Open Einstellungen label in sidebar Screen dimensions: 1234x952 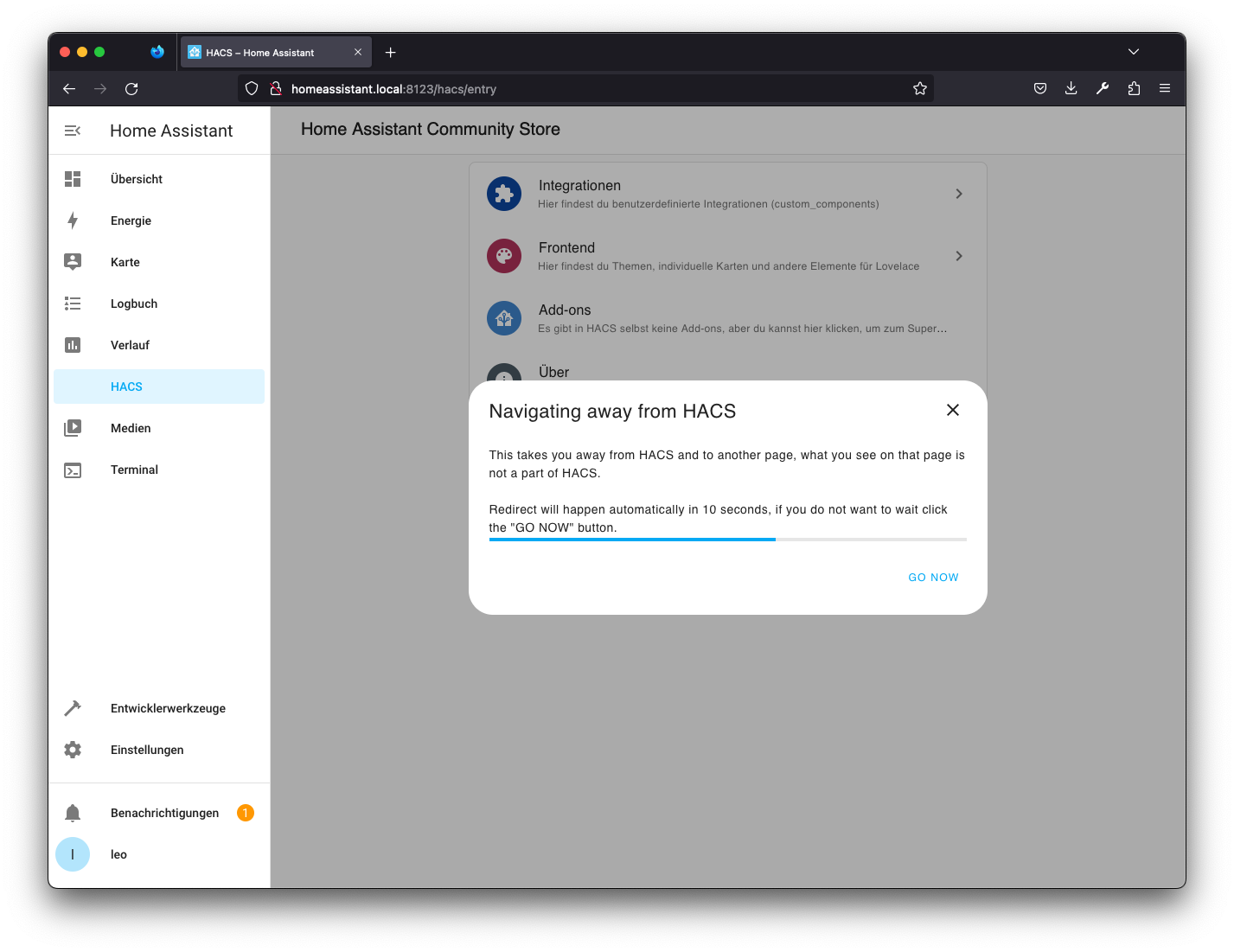point(147,750)
